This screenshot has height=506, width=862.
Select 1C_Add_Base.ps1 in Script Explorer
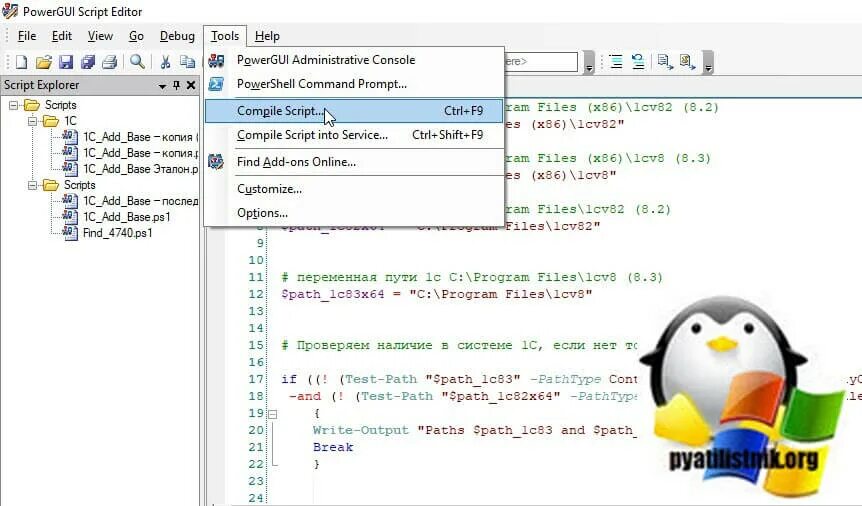point(126,217)
